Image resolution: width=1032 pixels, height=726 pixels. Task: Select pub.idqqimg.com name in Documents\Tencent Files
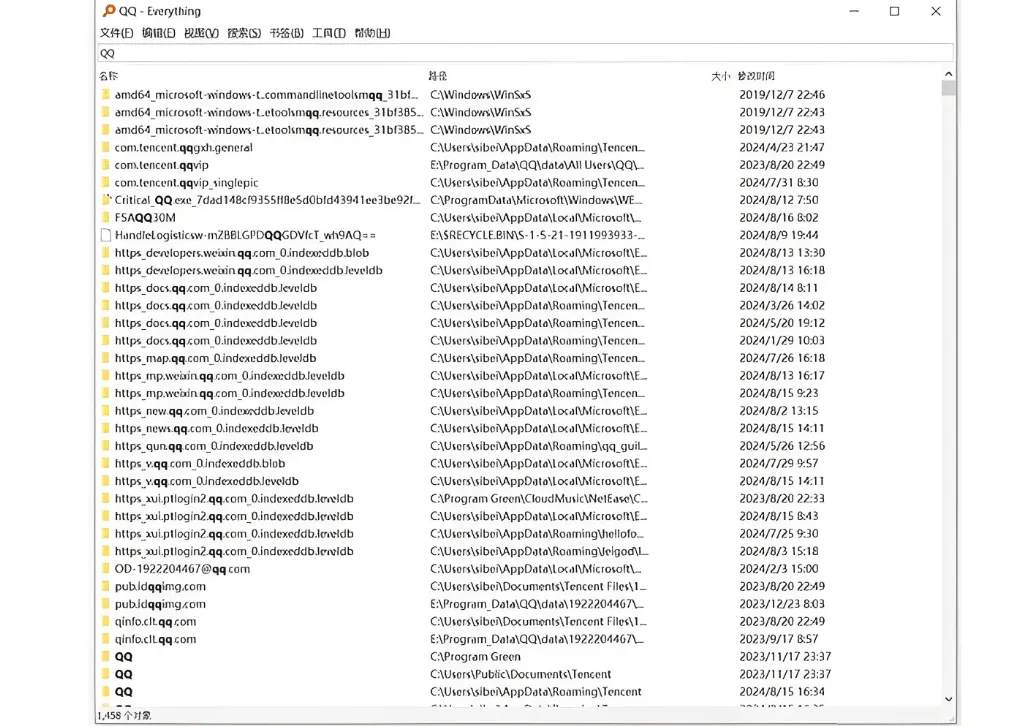160,586
